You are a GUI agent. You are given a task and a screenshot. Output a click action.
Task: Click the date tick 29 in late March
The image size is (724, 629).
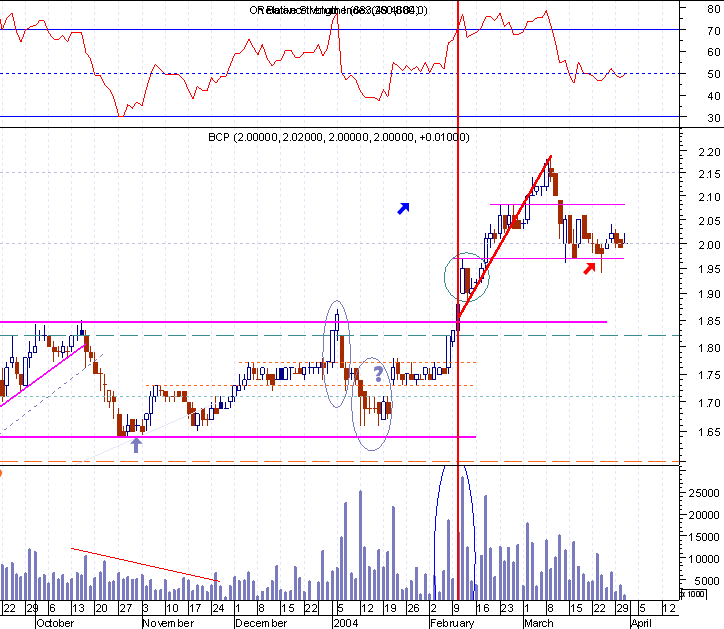[x=623, y=608]
